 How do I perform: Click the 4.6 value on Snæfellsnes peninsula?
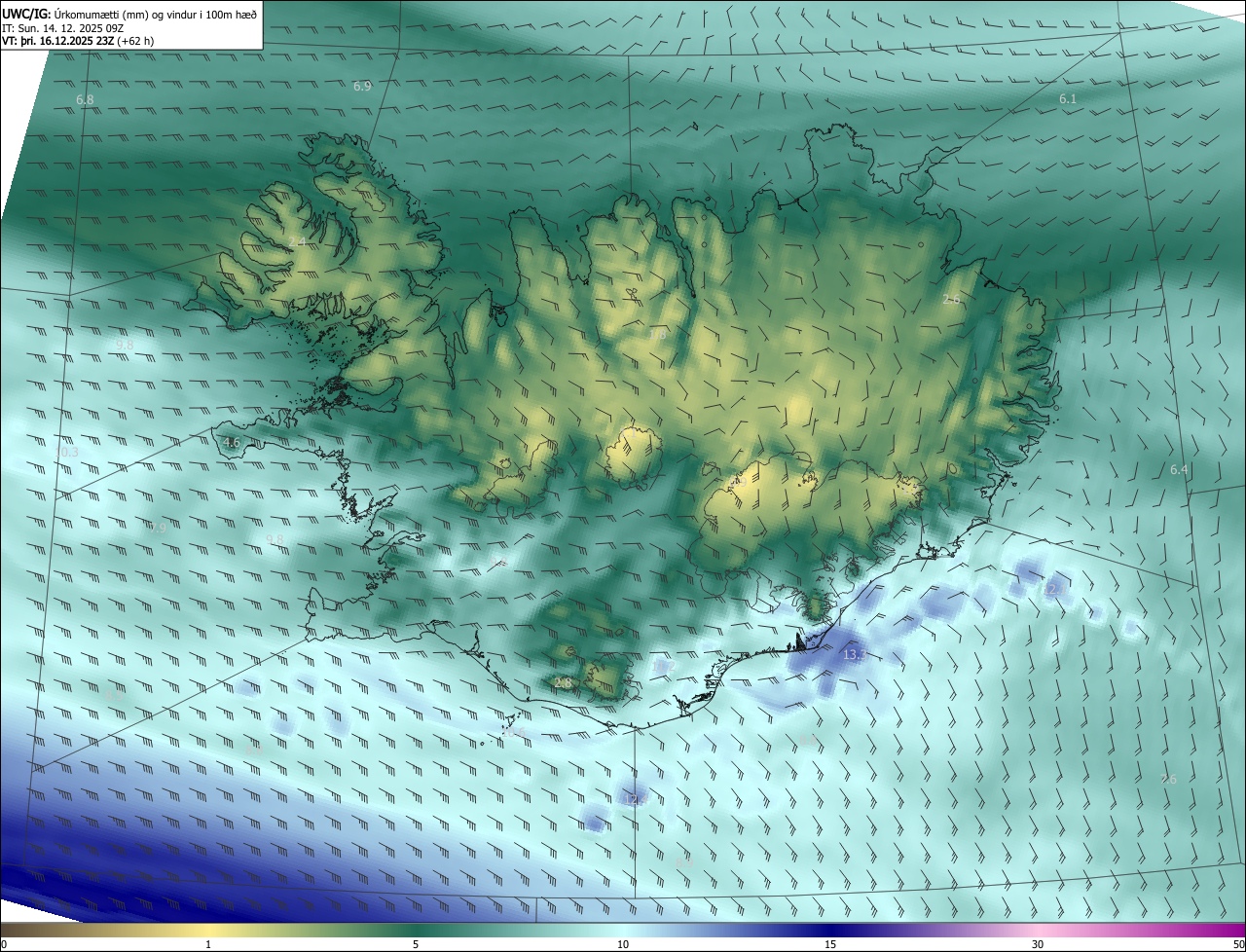[231, 443]
